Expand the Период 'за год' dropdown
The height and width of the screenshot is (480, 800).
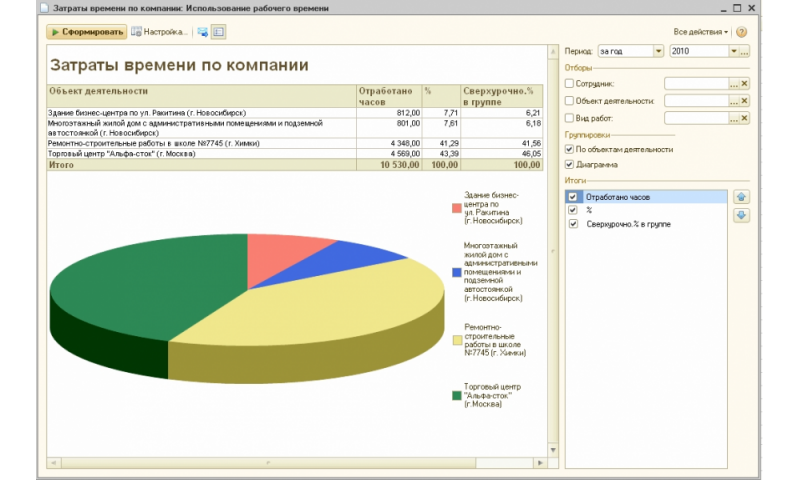tap(658, 50)
